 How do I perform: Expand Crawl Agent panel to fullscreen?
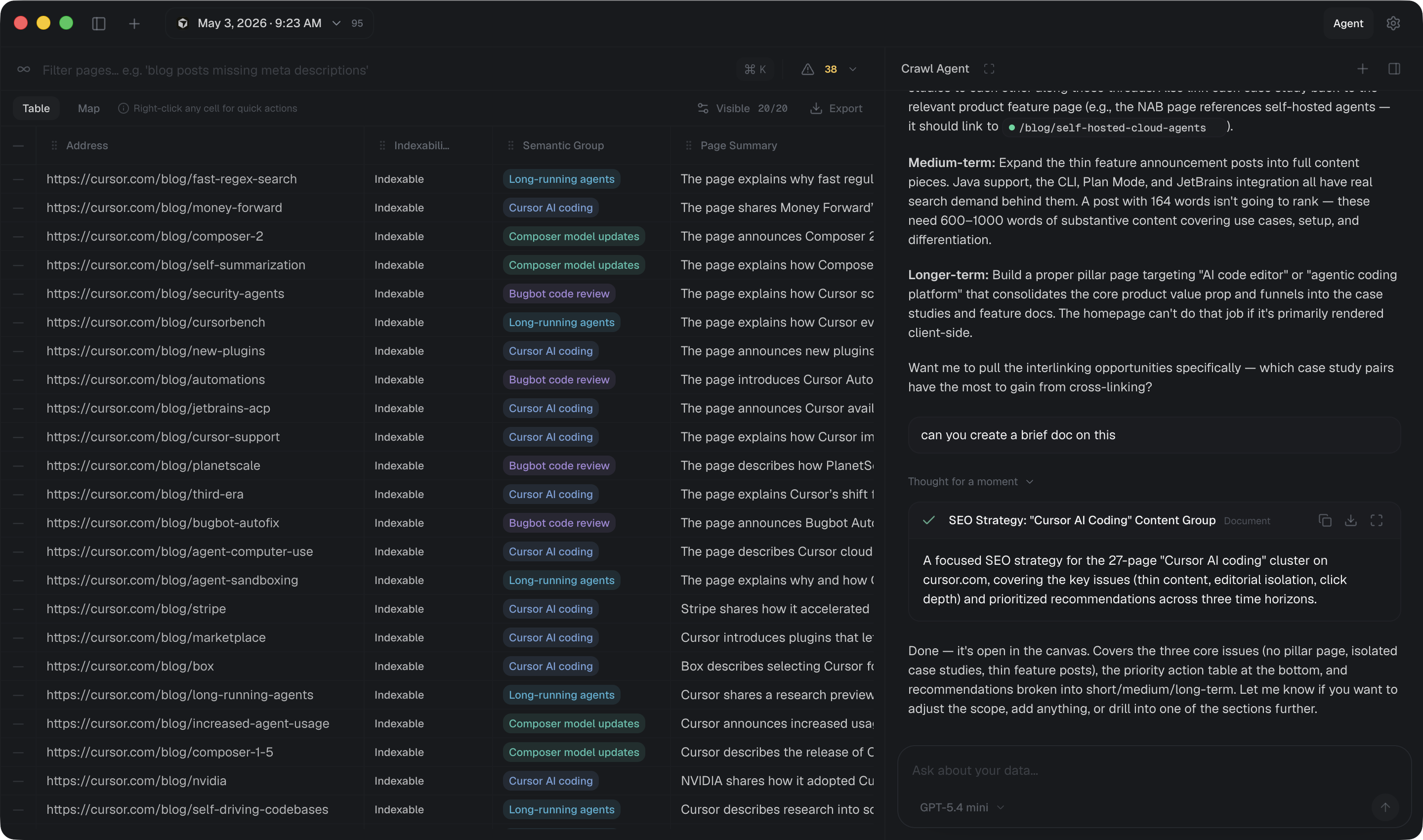(x=989, y=69)
